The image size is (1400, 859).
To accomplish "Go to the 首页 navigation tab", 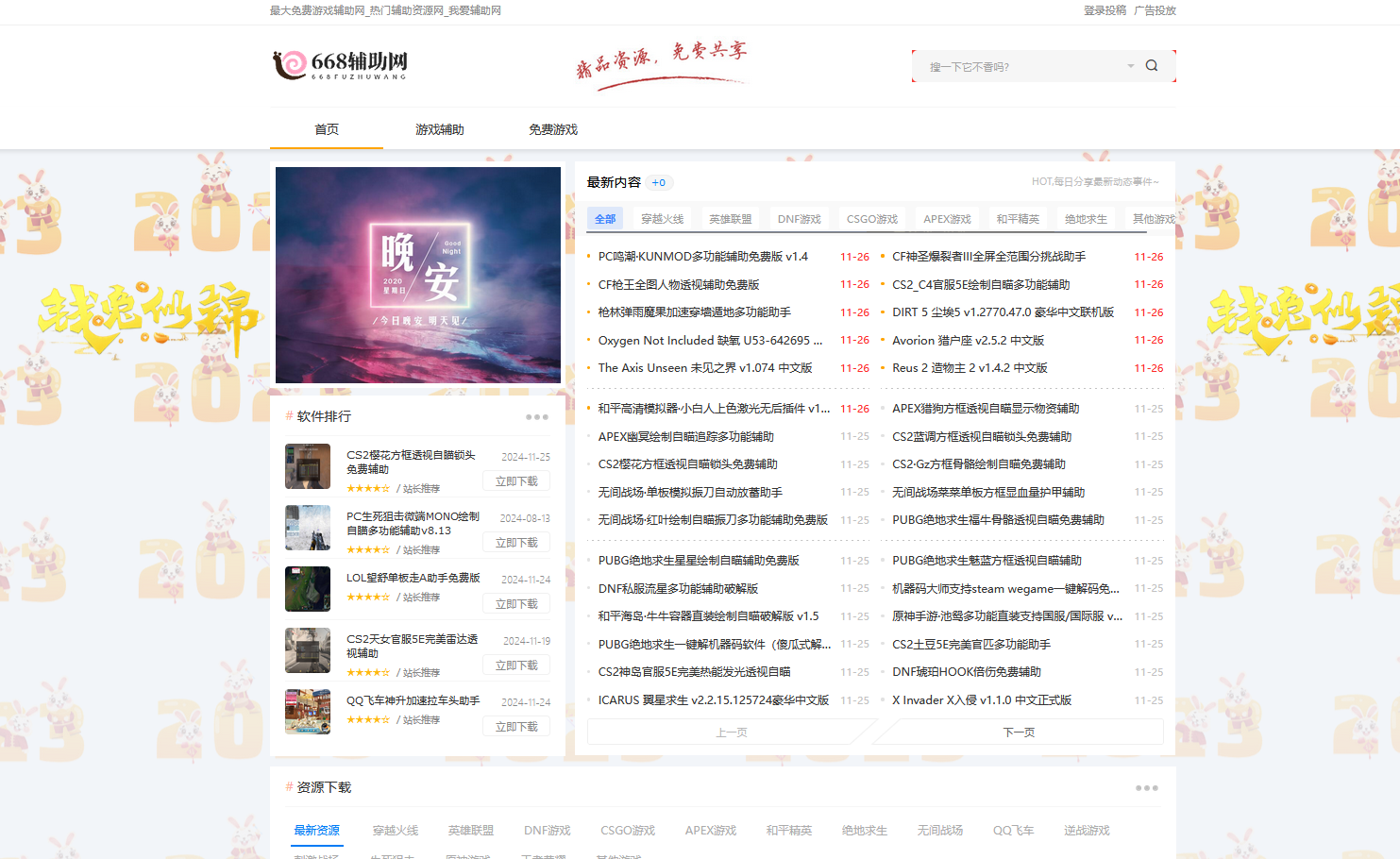I will [327, 129].
